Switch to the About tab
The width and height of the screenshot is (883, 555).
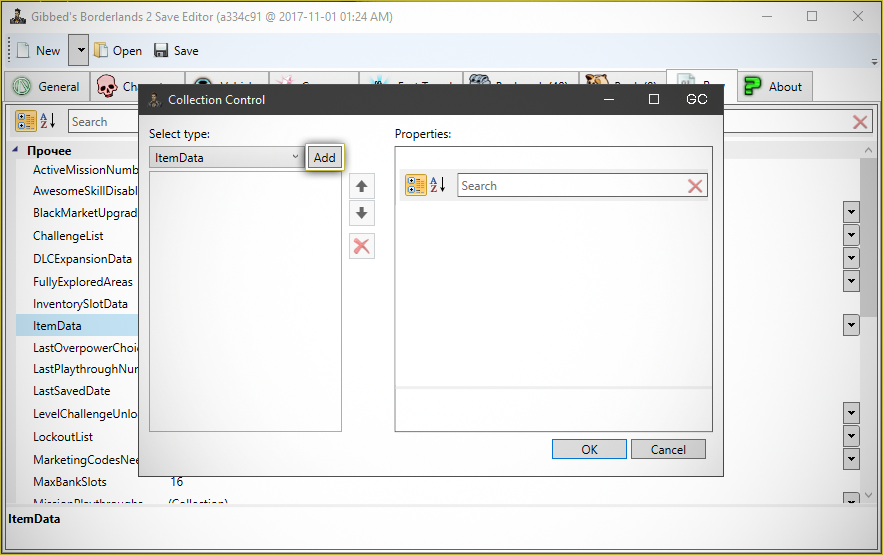(774, 87)
